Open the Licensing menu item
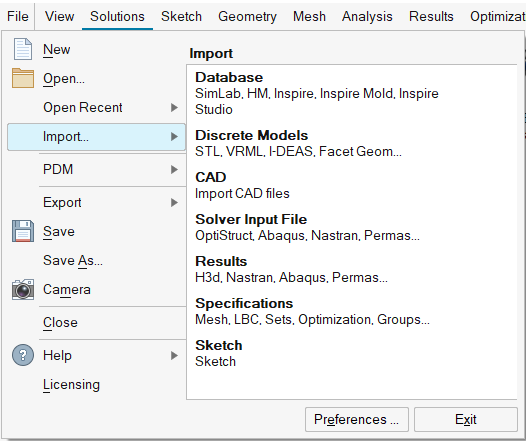Screen dimensions: 526x441 point(71,385)
